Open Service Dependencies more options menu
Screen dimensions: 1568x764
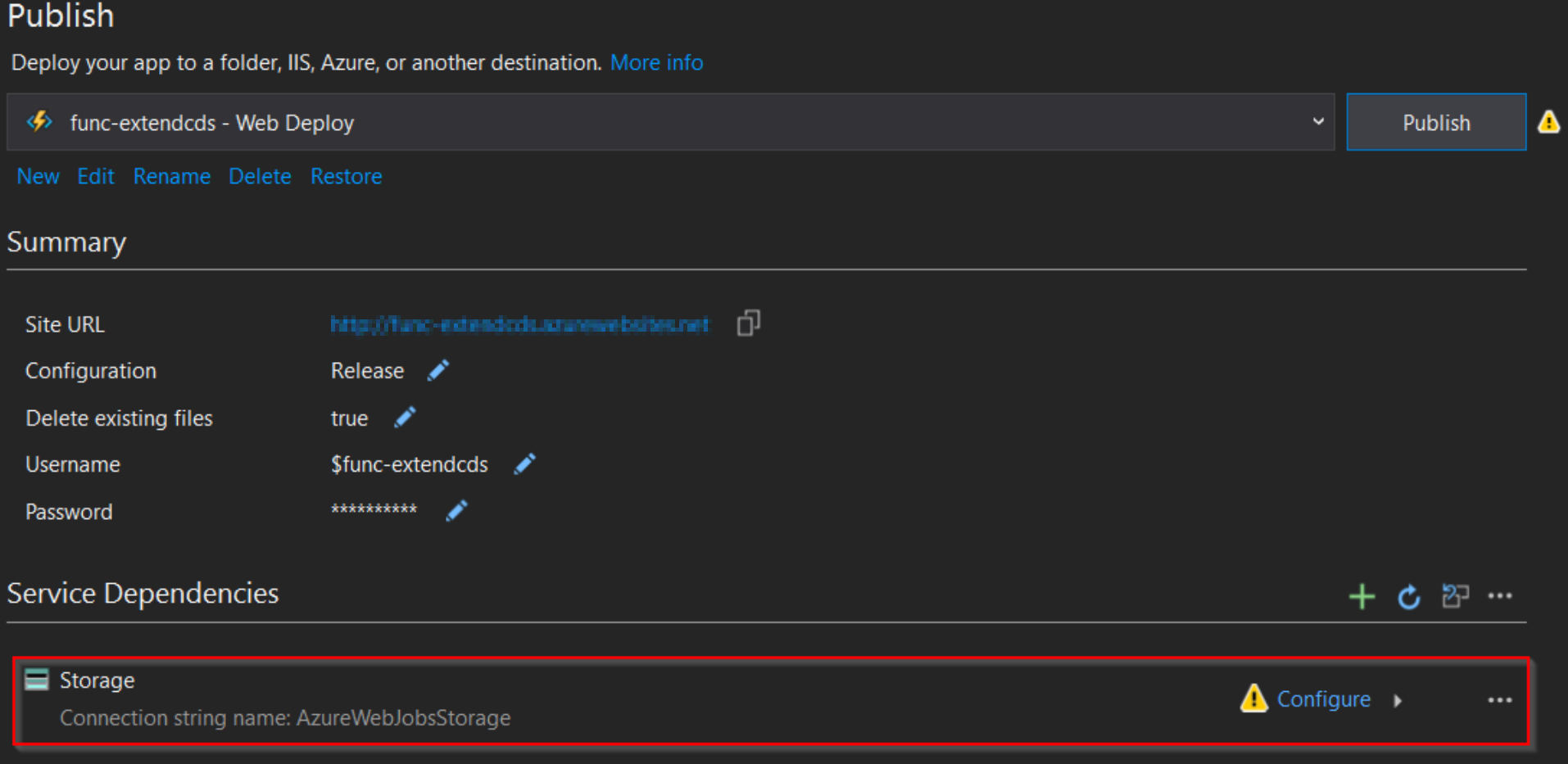tap(1499, 596)
